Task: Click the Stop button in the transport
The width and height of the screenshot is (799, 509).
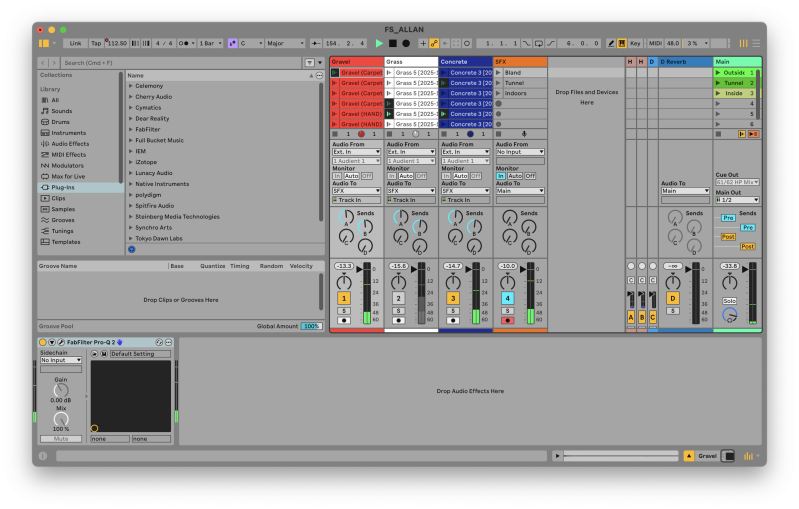Action: 393,44
